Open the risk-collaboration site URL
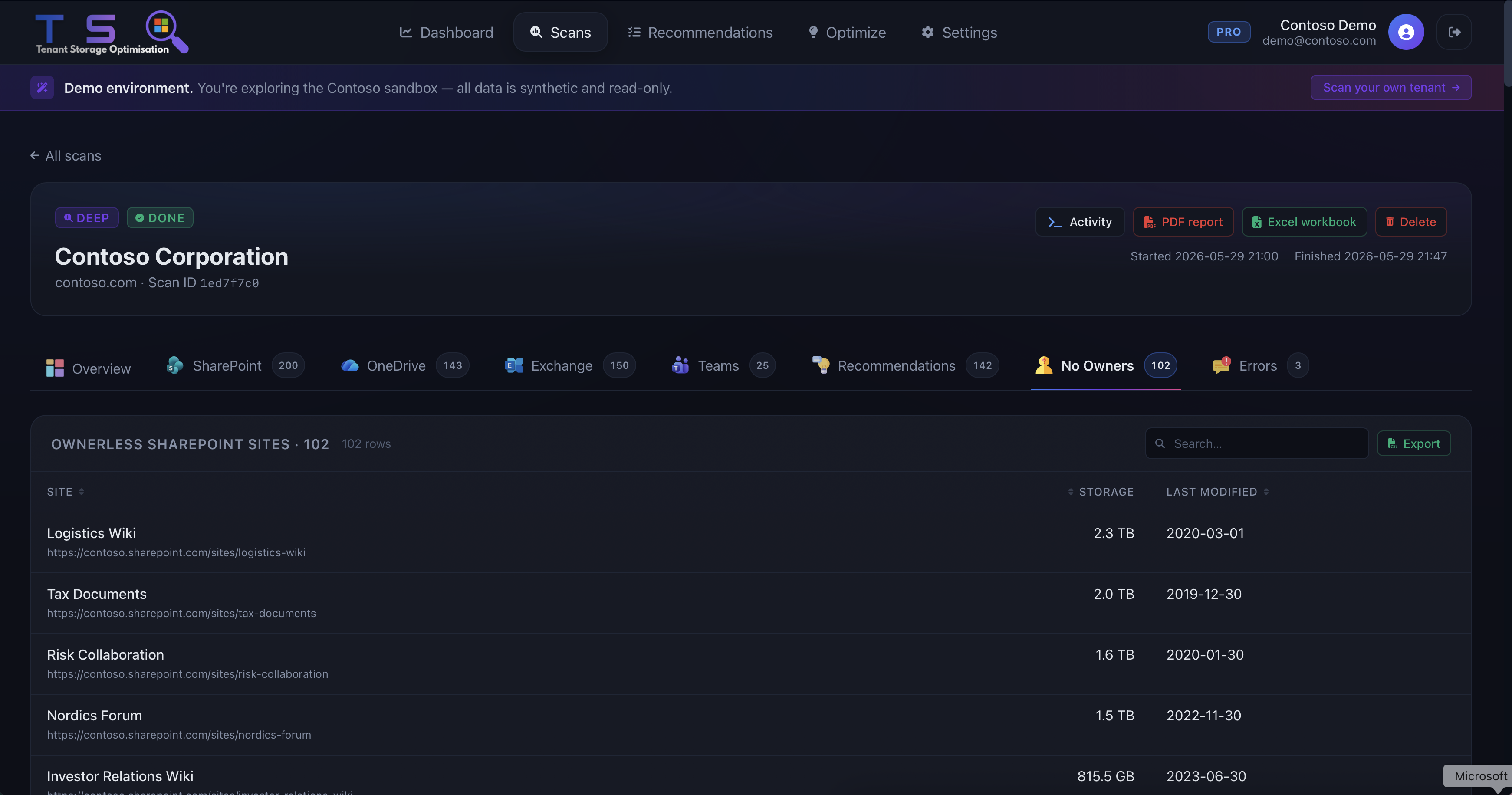 [x=187, y=674]
